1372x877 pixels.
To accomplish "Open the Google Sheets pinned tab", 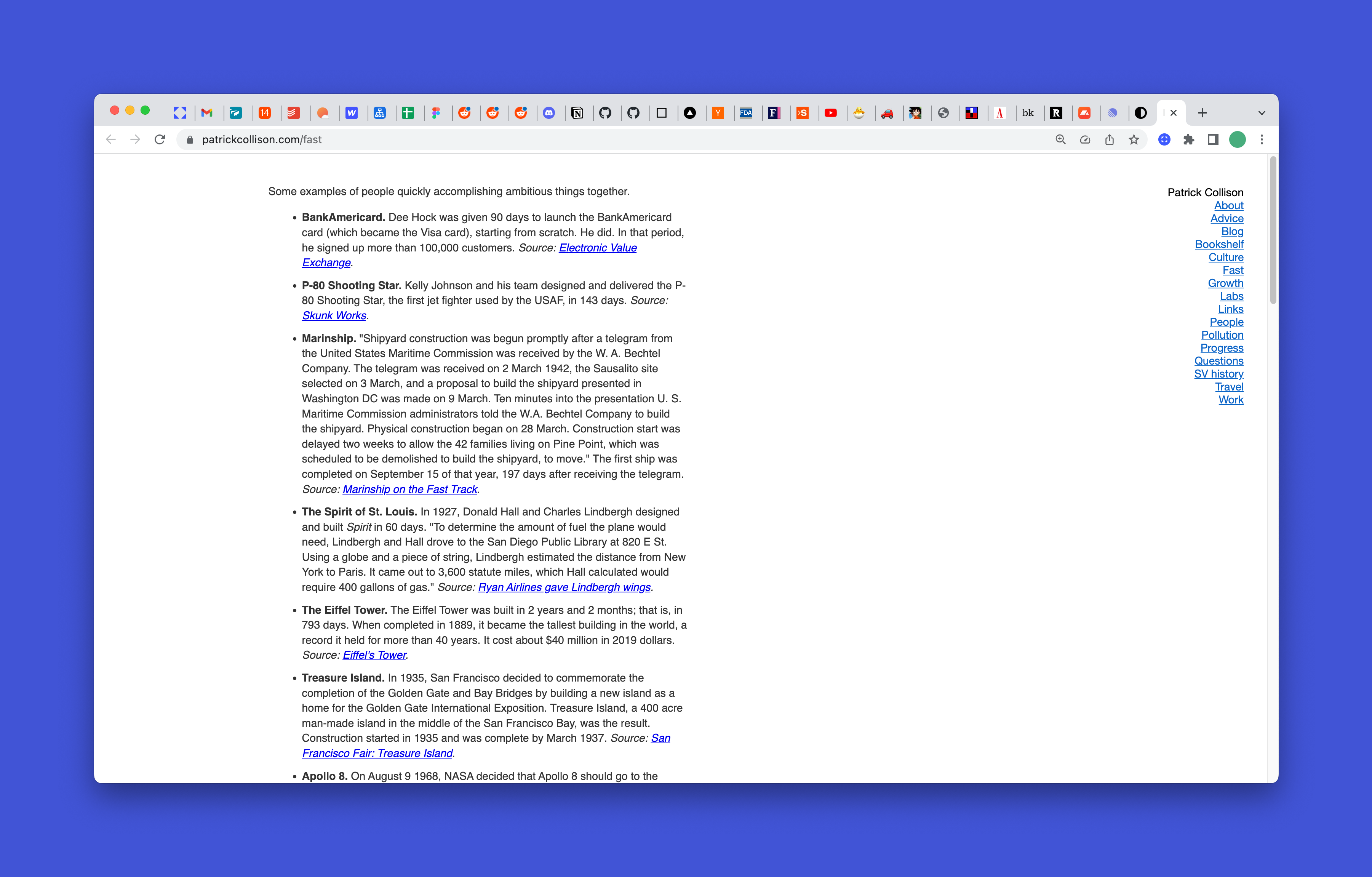I will coord(408,112).
